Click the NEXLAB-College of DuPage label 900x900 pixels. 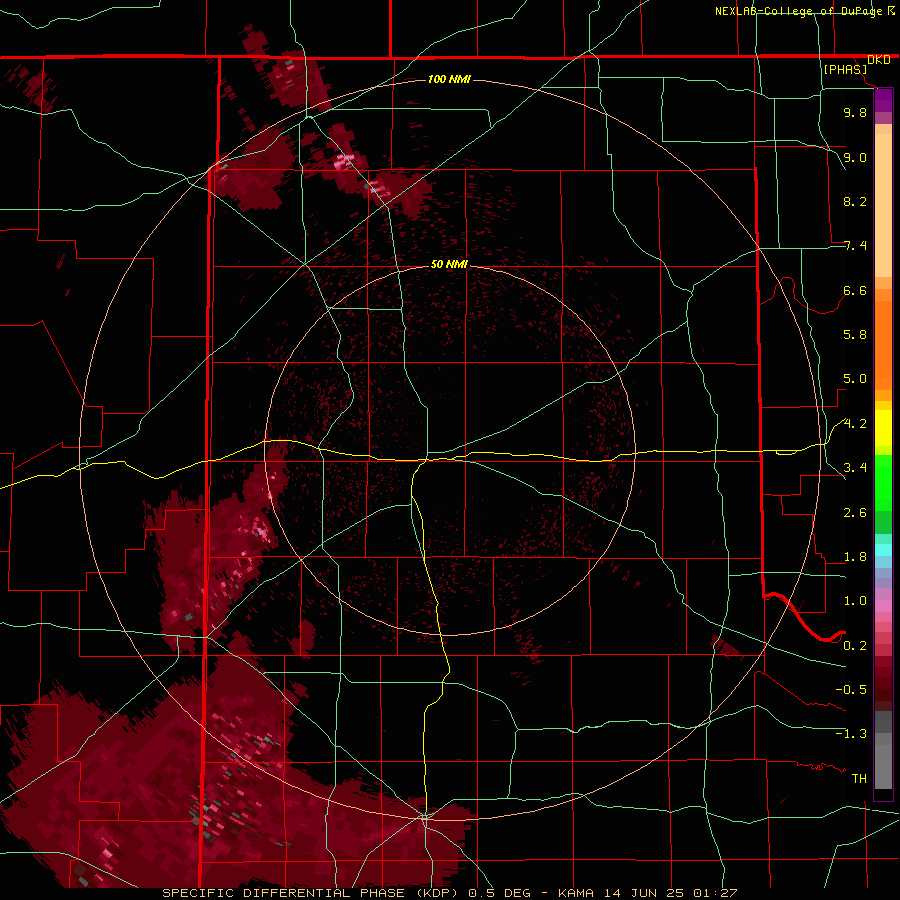(x=800, y=11)
